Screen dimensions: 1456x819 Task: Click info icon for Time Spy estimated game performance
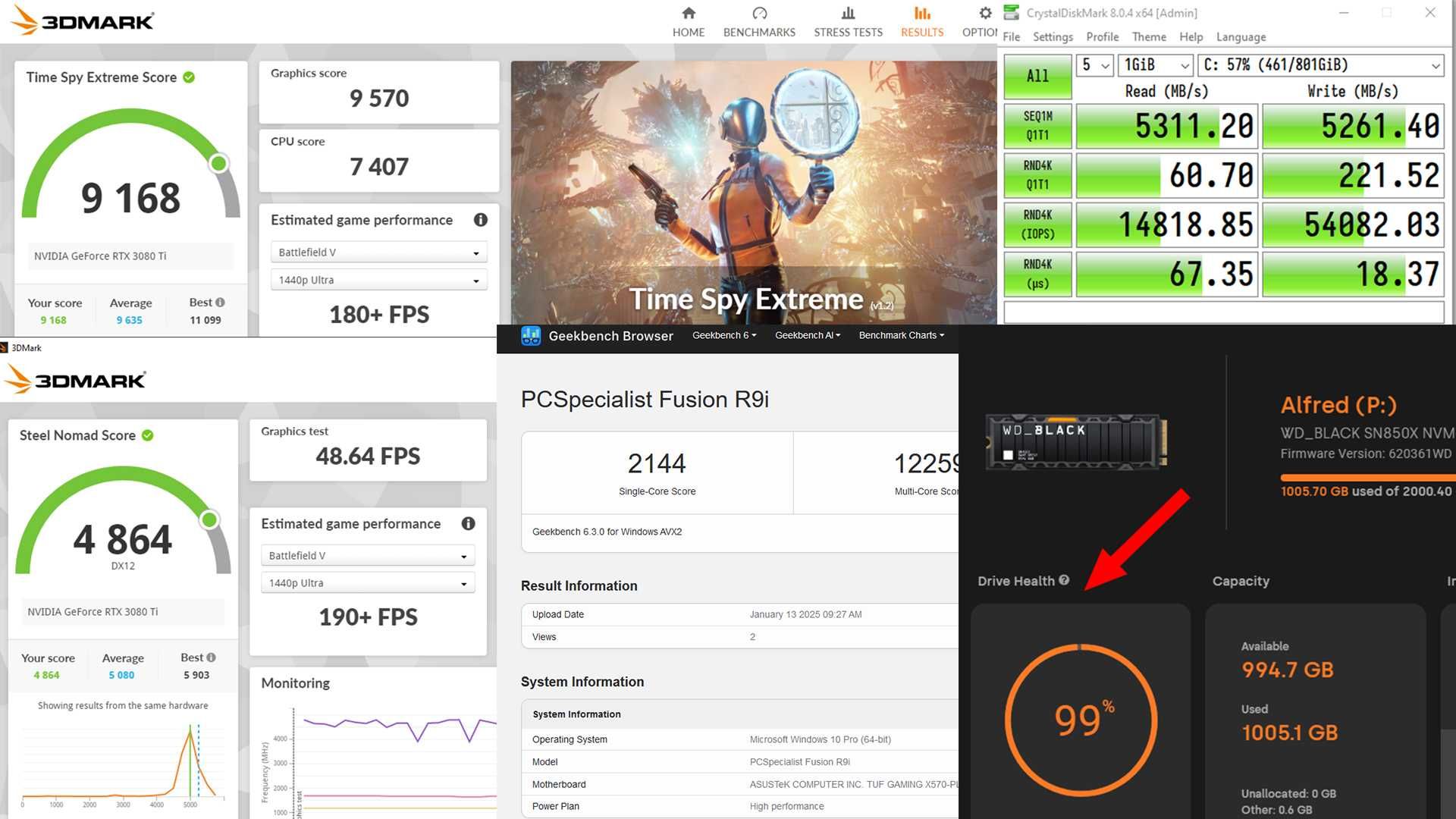(x=481, y=220)
